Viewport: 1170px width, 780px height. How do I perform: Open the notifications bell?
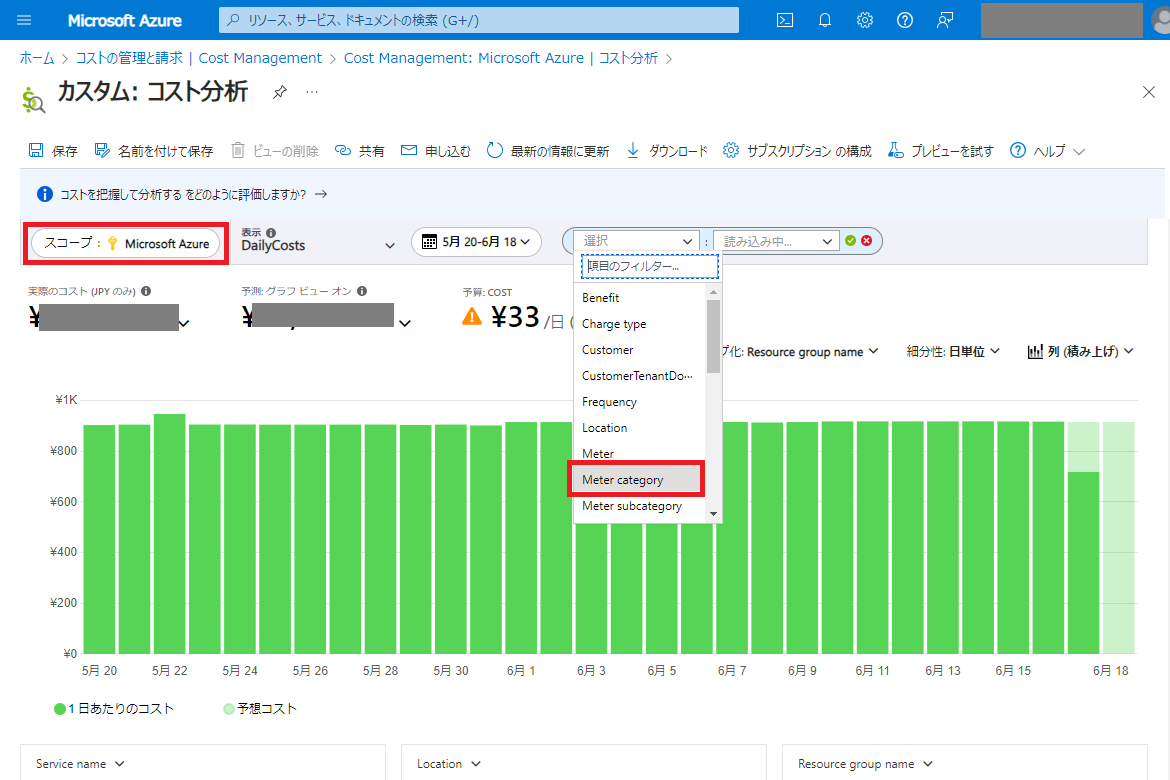[x=825, y=20]
